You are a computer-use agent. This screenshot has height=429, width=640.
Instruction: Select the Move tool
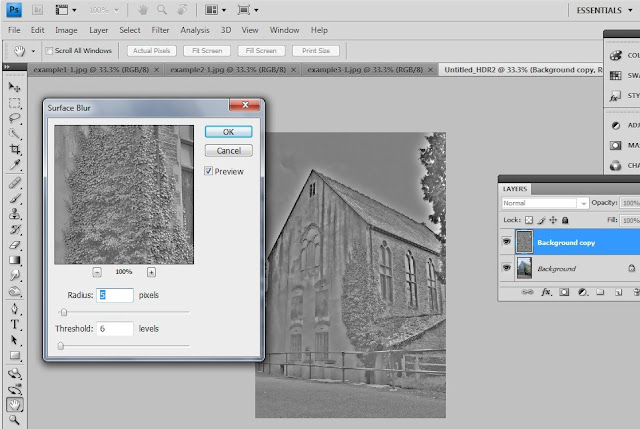click(15, 86)
